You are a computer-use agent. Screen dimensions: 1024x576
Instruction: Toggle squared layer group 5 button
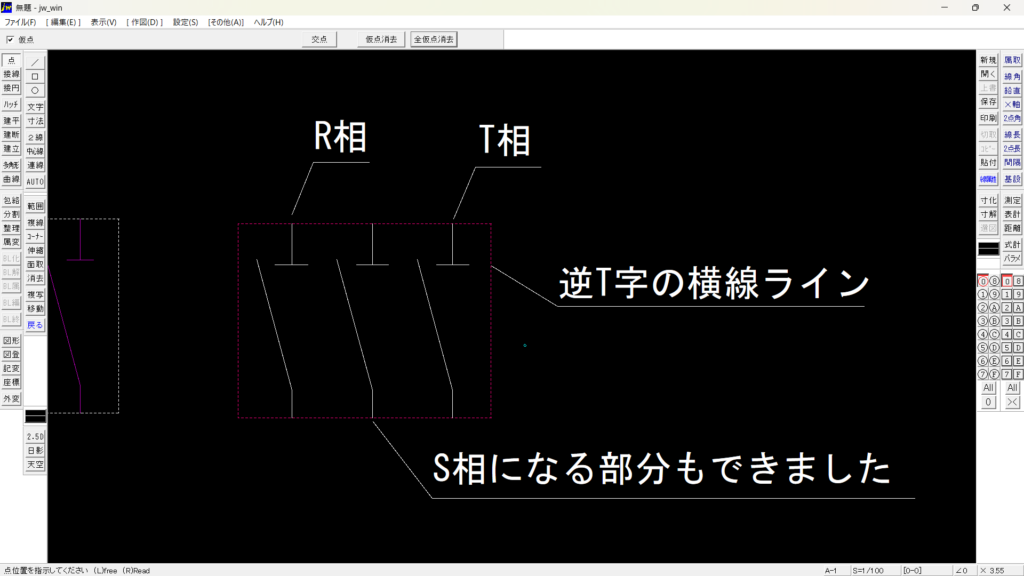1007,347
